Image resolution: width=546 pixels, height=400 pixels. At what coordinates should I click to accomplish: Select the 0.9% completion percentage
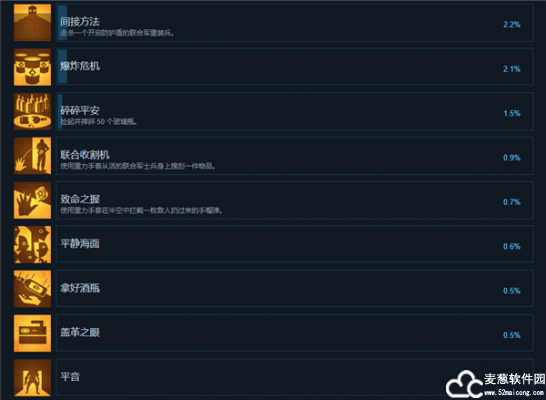pos(512,158)
